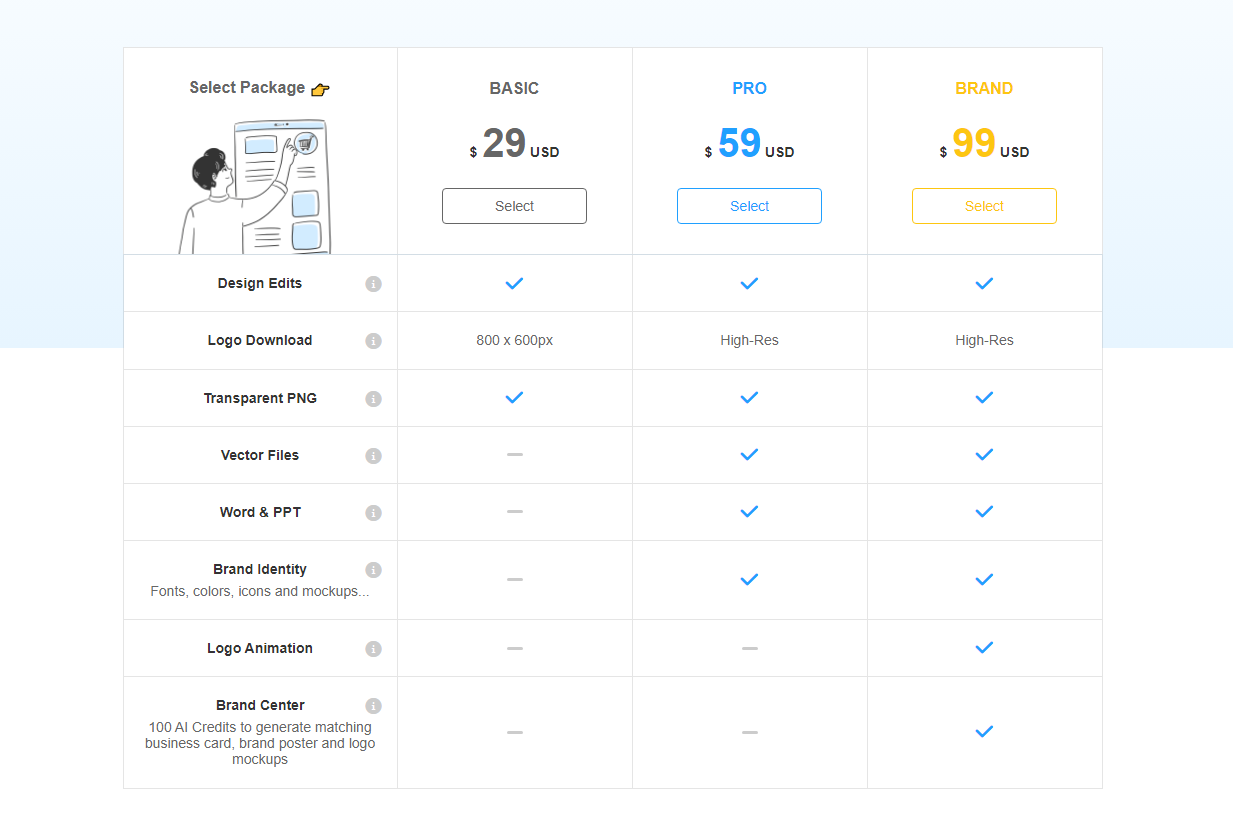This screenshot has width=1233, height=840.
Task: Click the Transparent PNG checkmark in PRO column
Action: pyautogui.click(x=749, y=398)
